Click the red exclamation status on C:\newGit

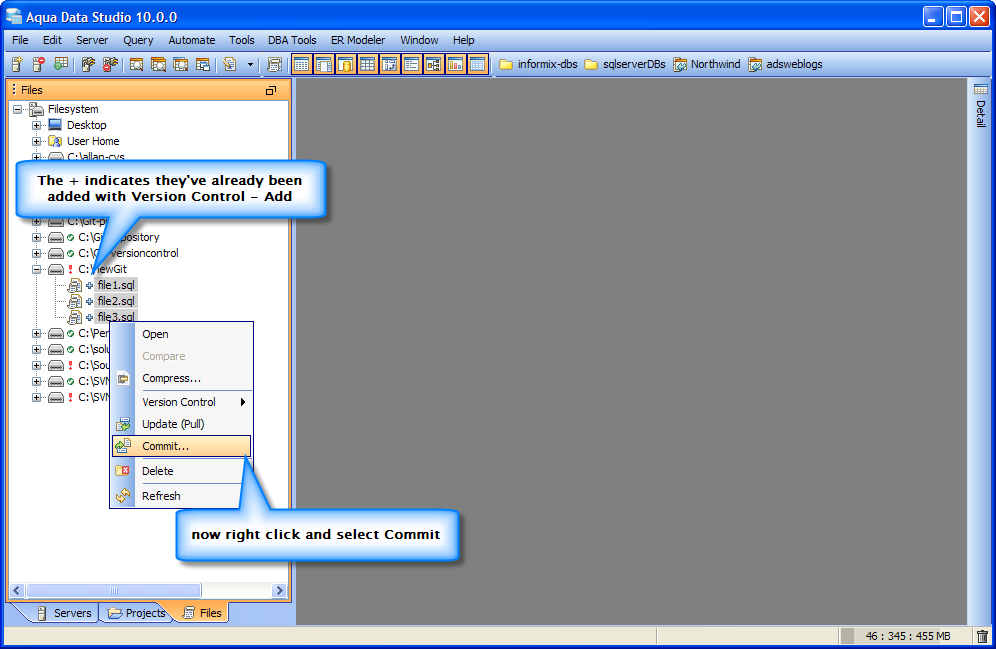pos(71,269)
